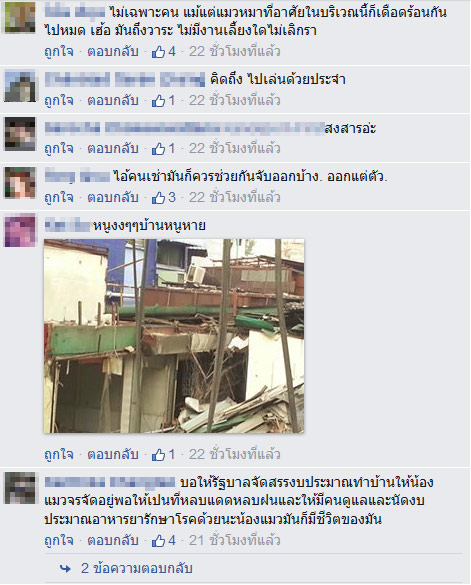Image resolution: width=471 pixels, height=585 pixels.
Task: Click 'ตอบกลับ' under the last comment
Action: [x=113, y=540]
